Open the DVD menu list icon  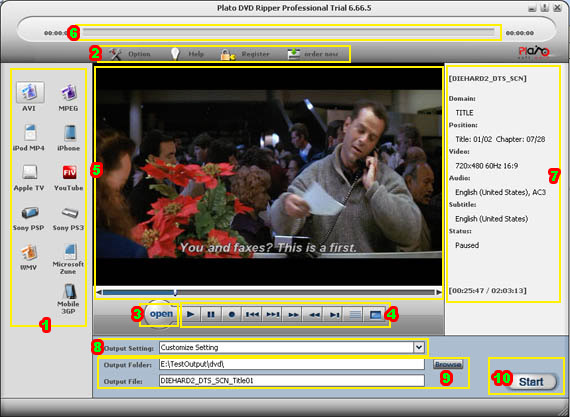click(355, 315)
